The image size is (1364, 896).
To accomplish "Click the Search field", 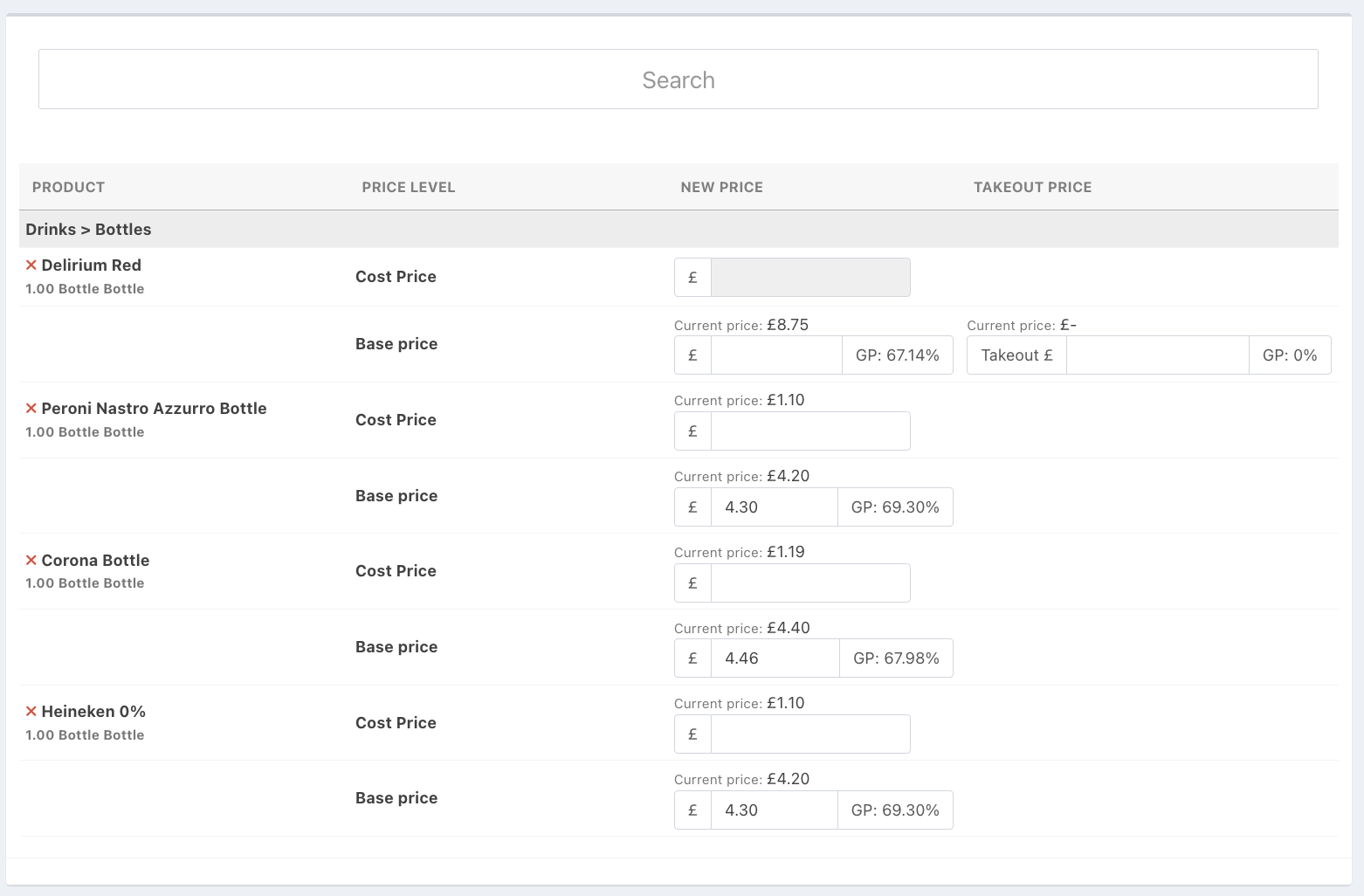I will coord(678,79).
